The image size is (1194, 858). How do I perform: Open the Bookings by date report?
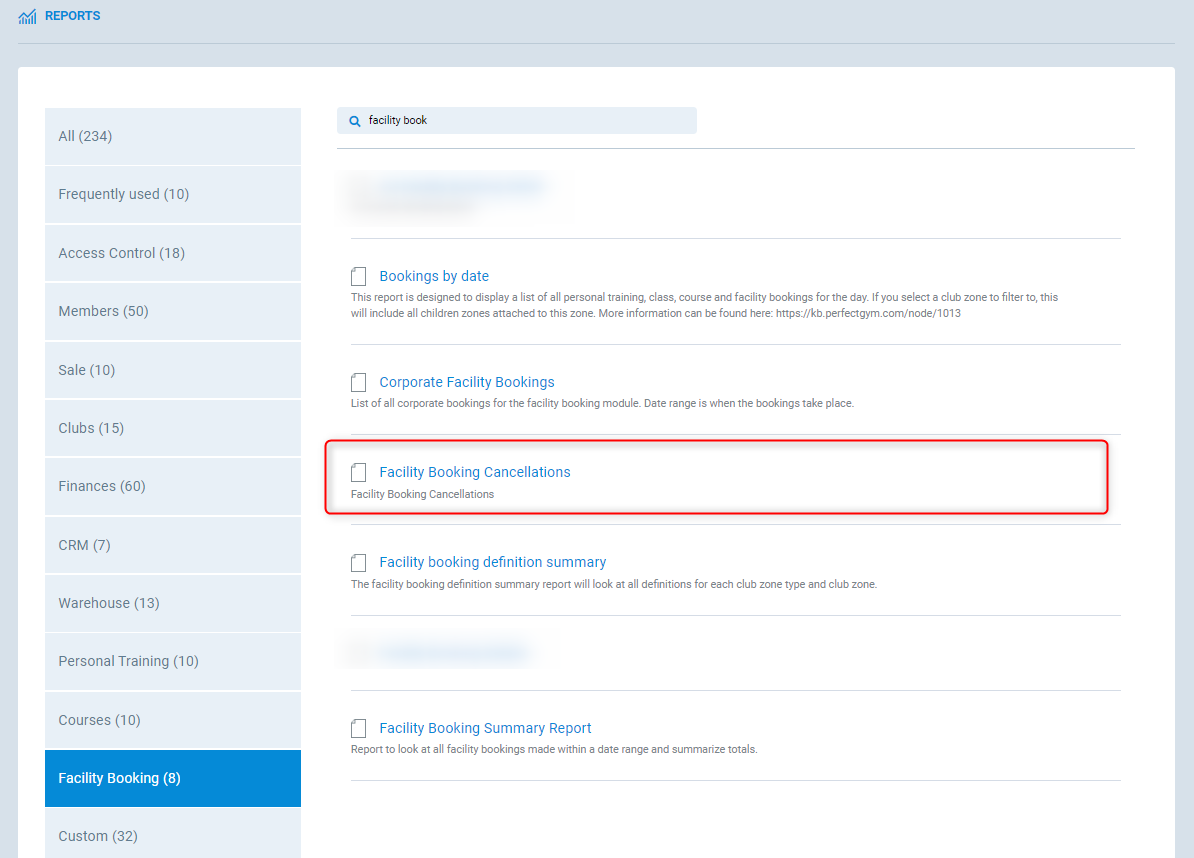[434, 276]
